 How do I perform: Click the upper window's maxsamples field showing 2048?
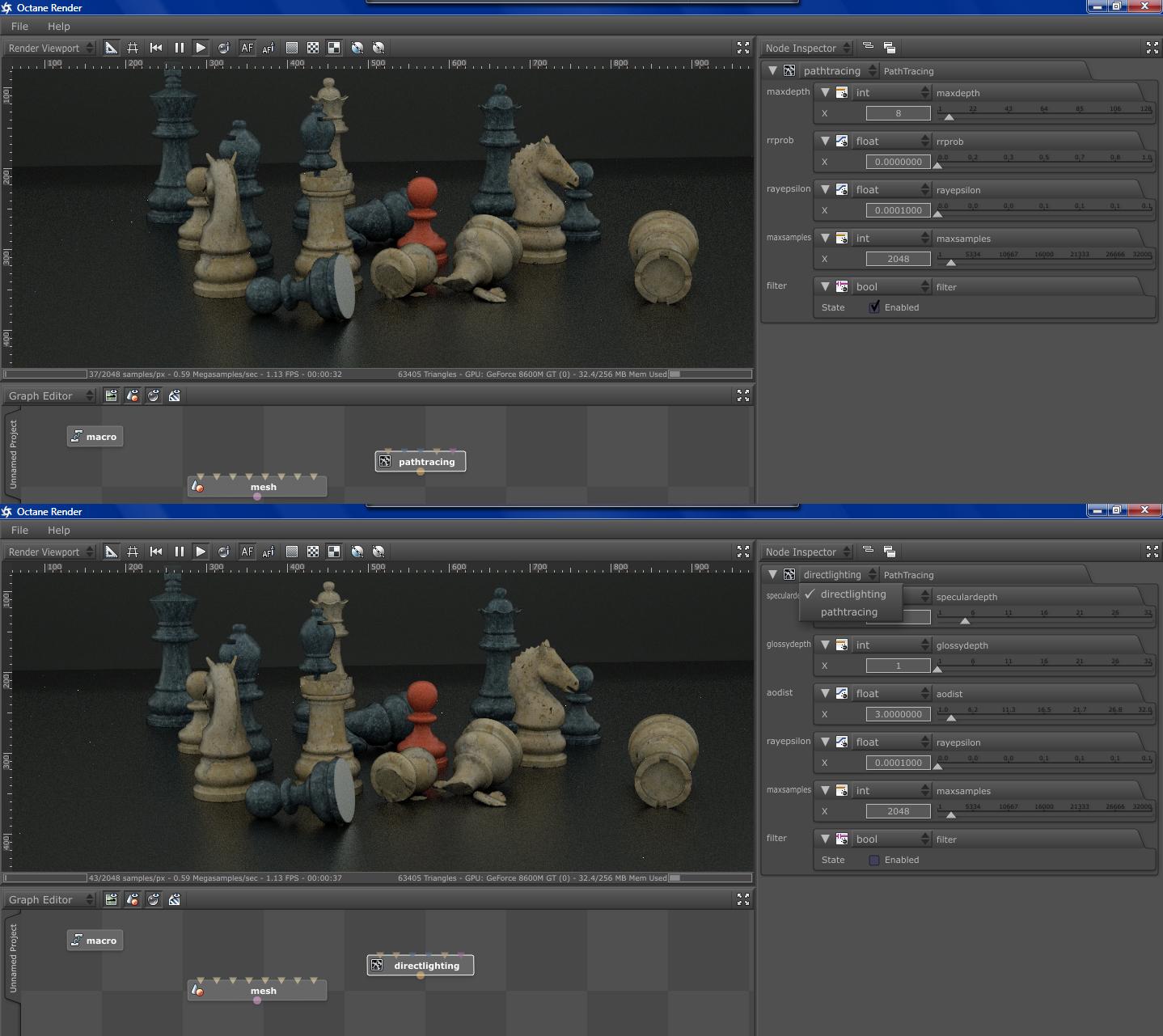point(898,259)
